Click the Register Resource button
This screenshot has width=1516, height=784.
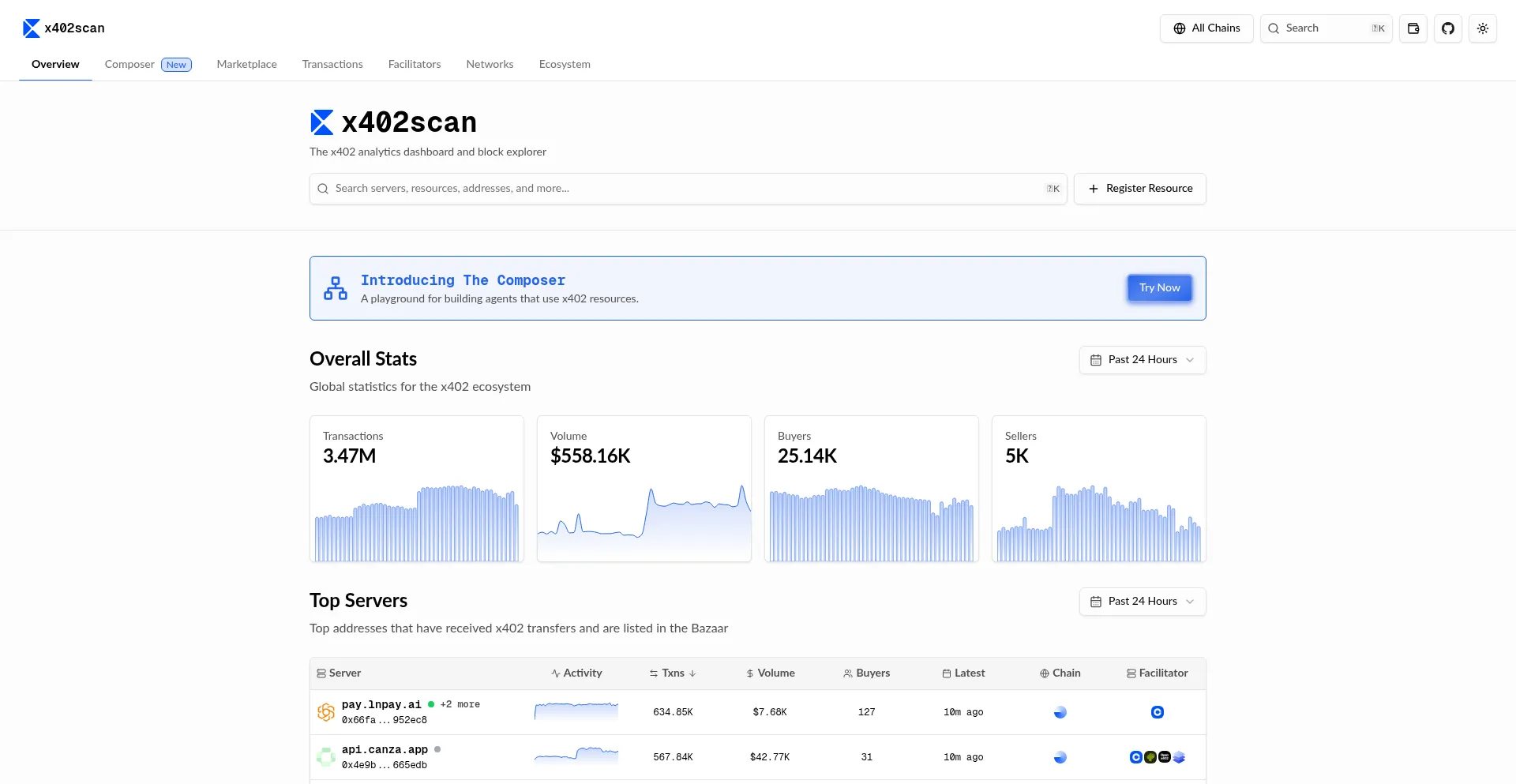(x=1139, y=189)
